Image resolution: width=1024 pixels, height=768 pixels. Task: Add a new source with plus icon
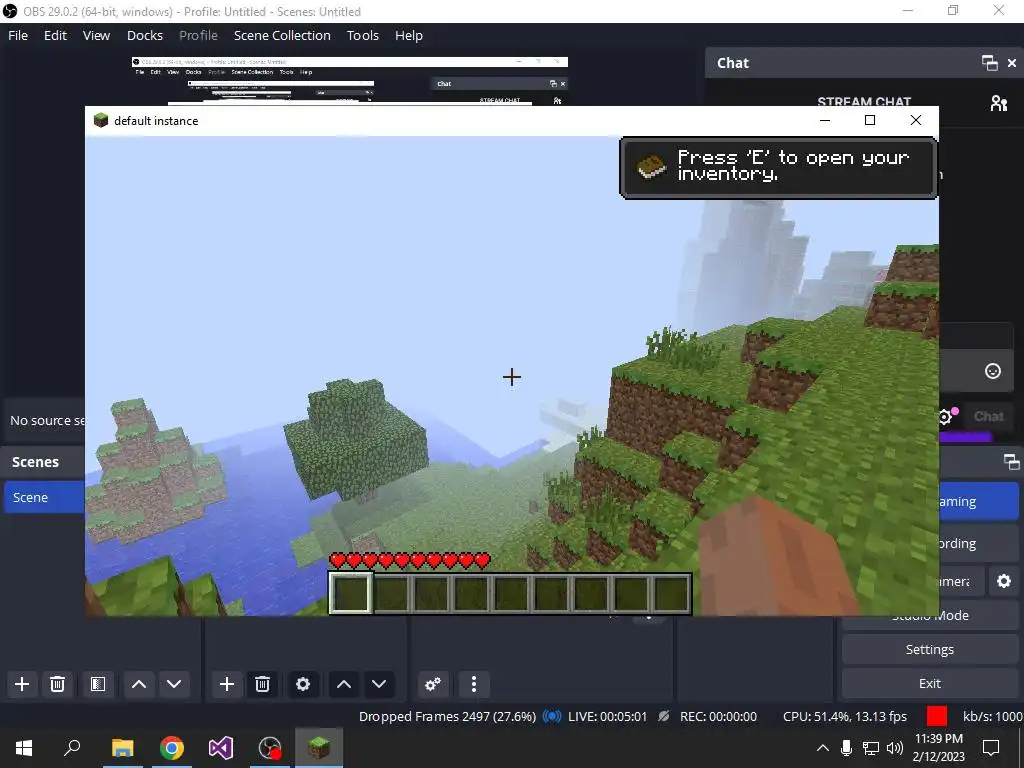click(x=227, y=684)
